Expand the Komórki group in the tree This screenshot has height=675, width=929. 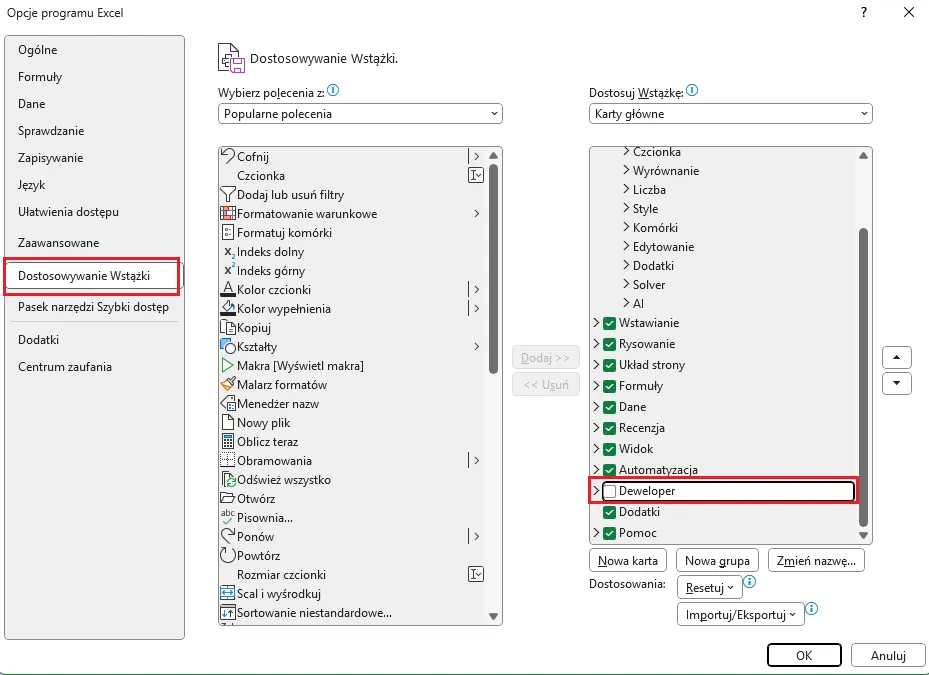[627, 228]
